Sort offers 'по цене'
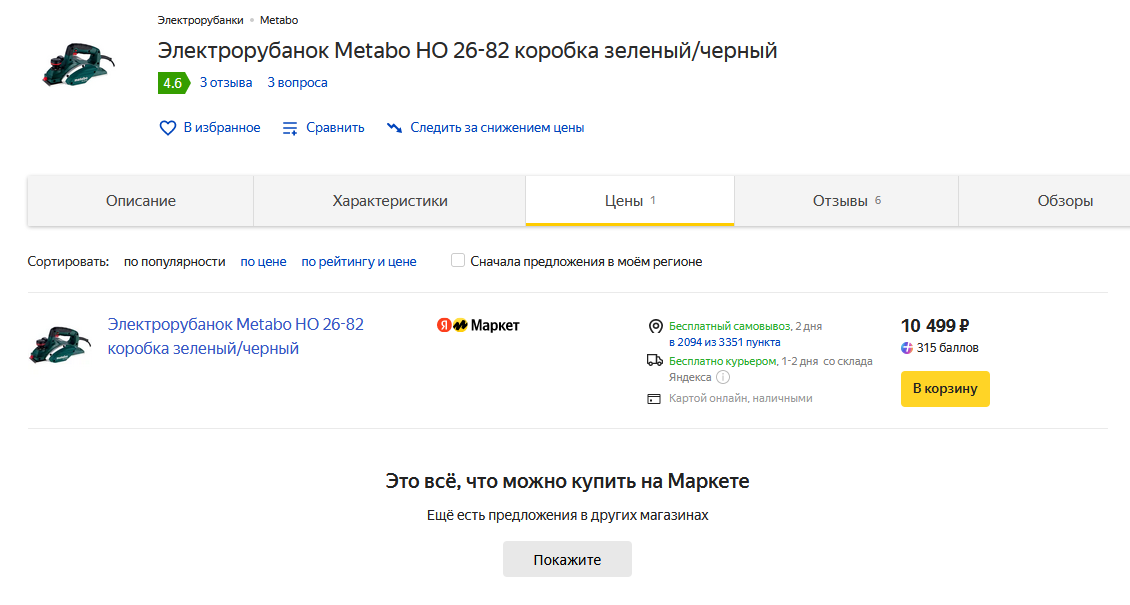 (x=263, y=262)
